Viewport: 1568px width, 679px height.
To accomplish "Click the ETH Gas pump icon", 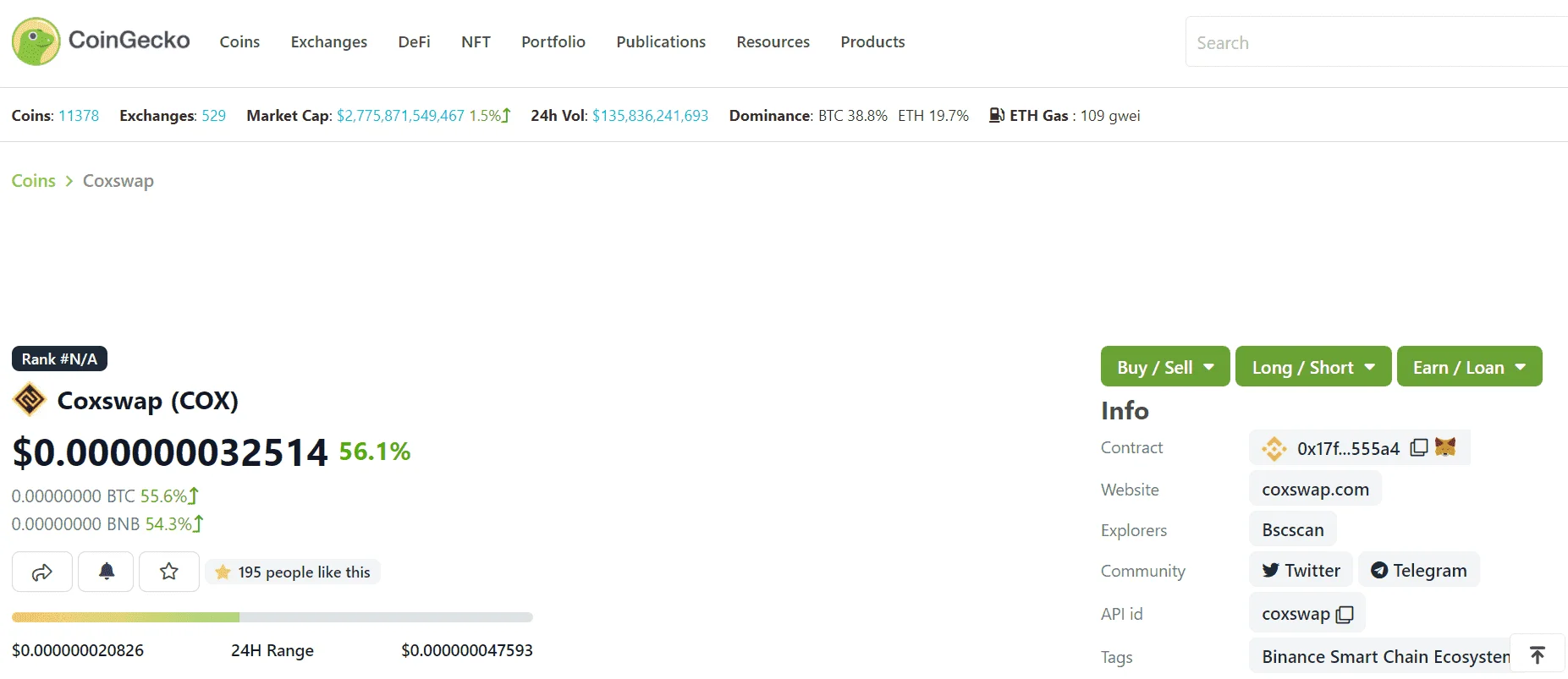I will [x=997, y=115].
